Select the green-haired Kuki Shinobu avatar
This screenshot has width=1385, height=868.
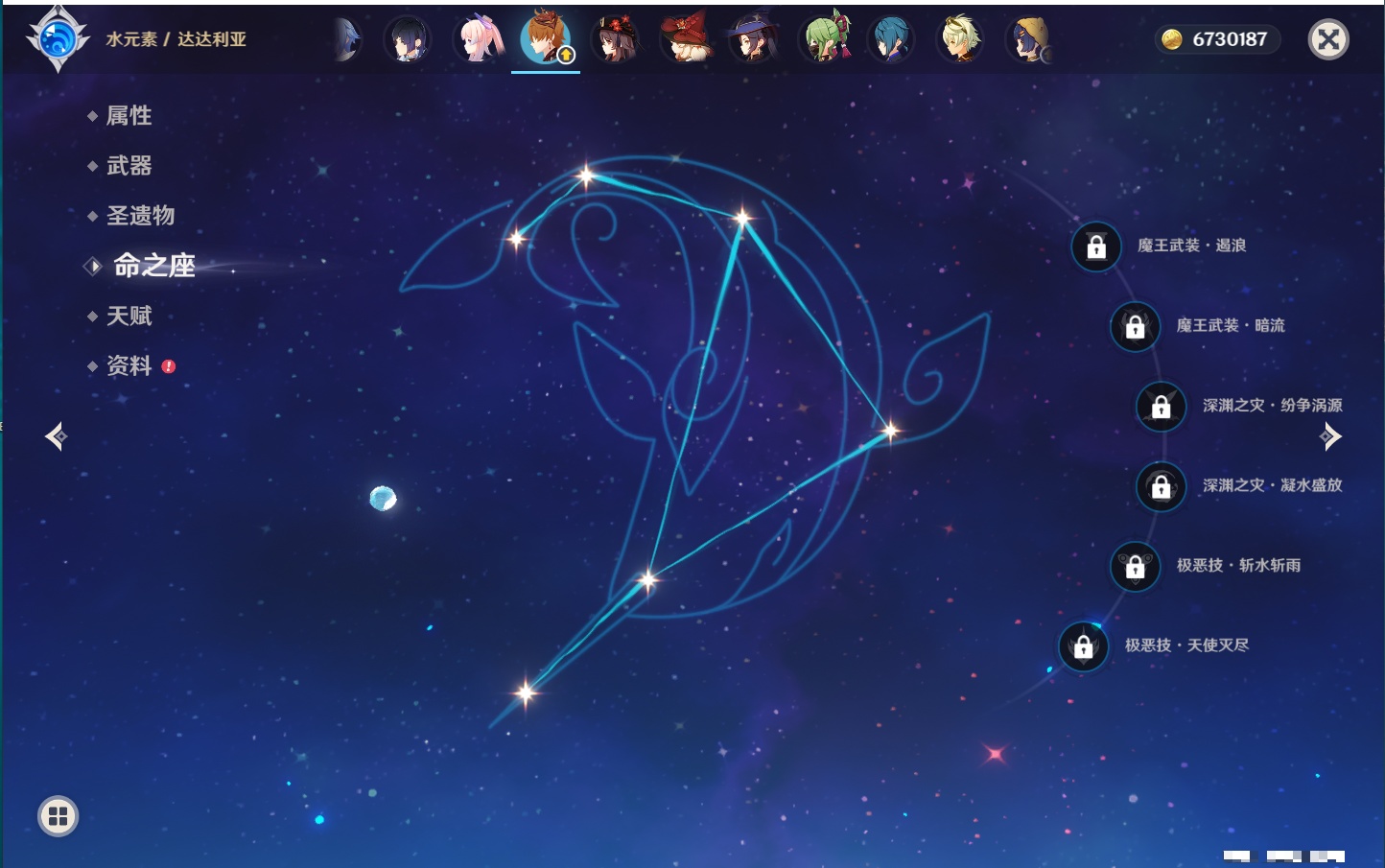coord(824,39)
